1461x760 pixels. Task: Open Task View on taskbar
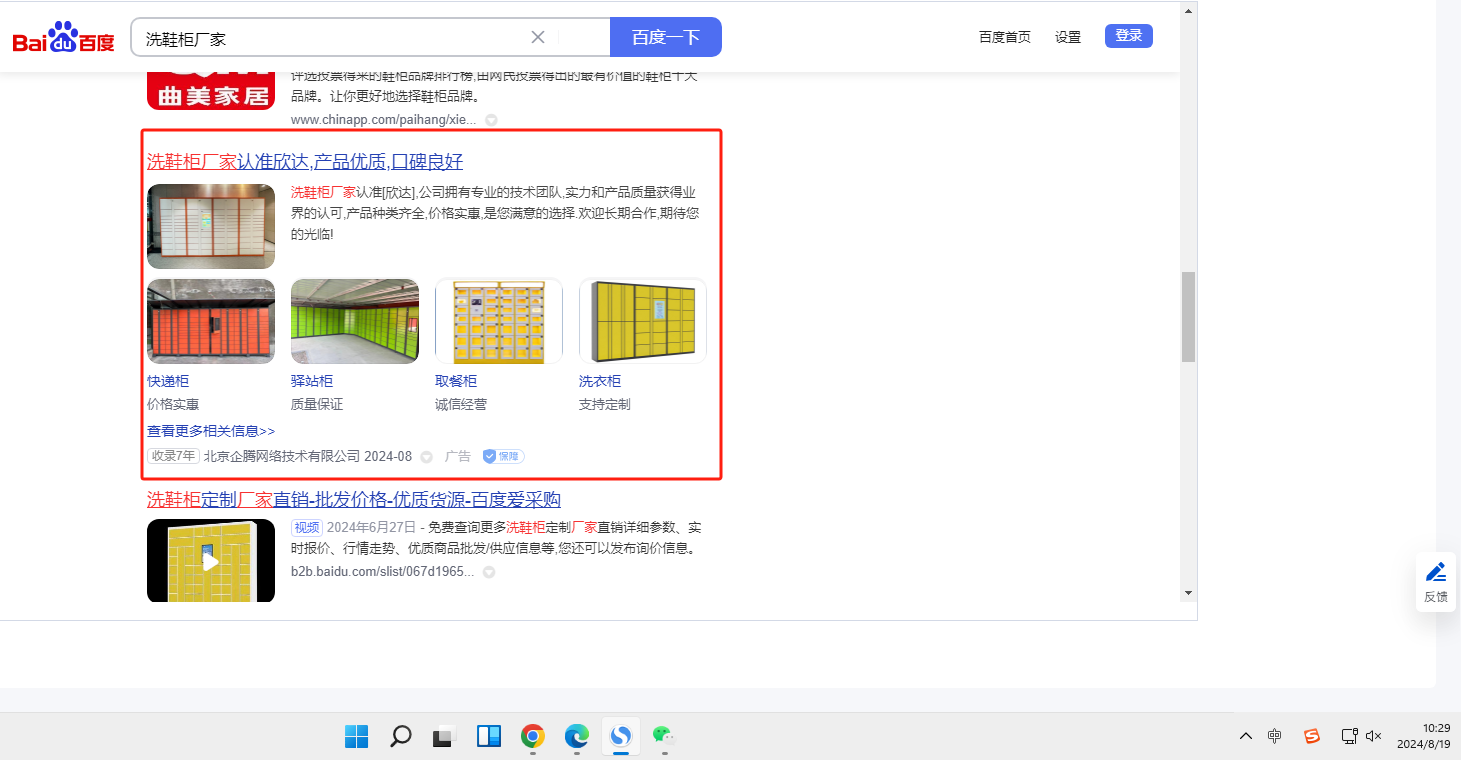(445, 737)
